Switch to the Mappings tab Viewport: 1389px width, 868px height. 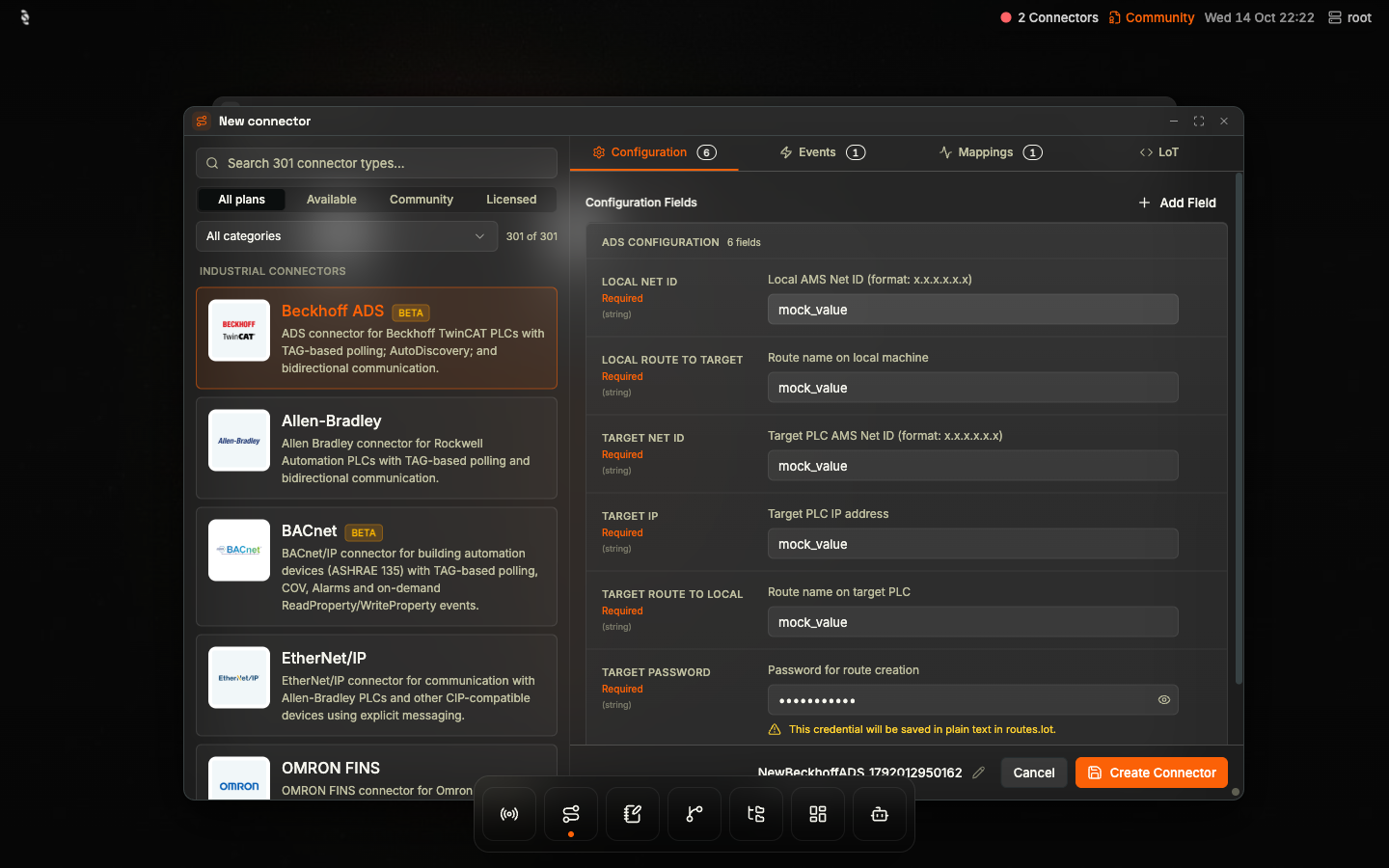[991, 152]
